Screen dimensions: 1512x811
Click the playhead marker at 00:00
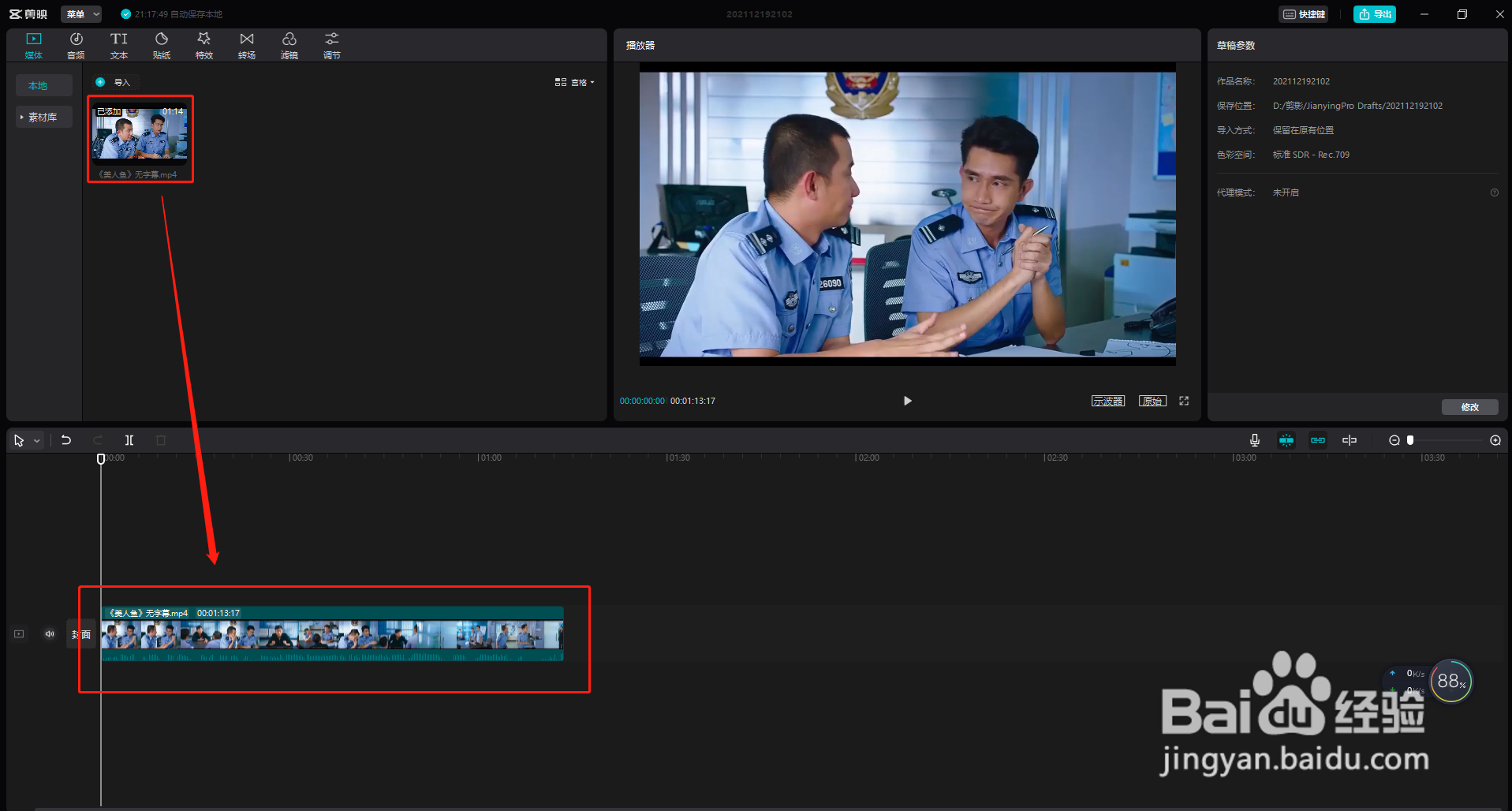(101, 458)
